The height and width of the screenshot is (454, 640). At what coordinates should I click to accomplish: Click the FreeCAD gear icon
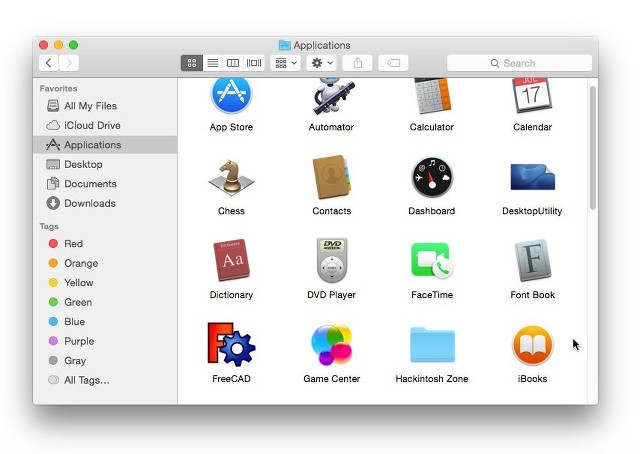(231, 344)
